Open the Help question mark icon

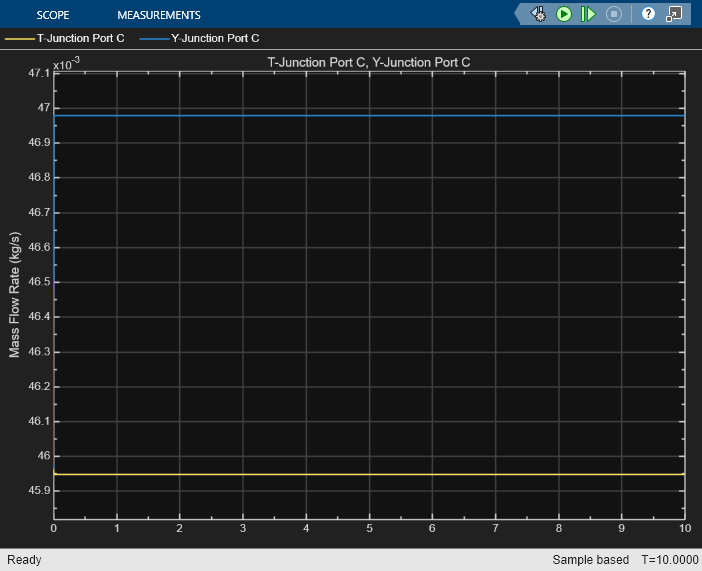(x=648, y=14)
